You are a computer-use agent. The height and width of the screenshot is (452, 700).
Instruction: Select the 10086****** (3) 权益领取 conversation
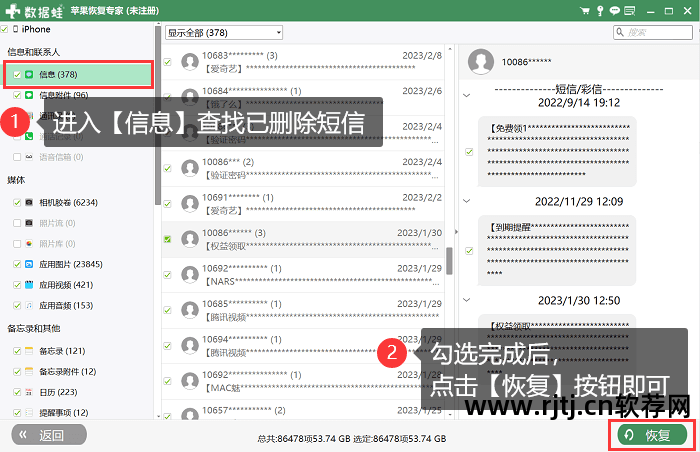[303, 239]
